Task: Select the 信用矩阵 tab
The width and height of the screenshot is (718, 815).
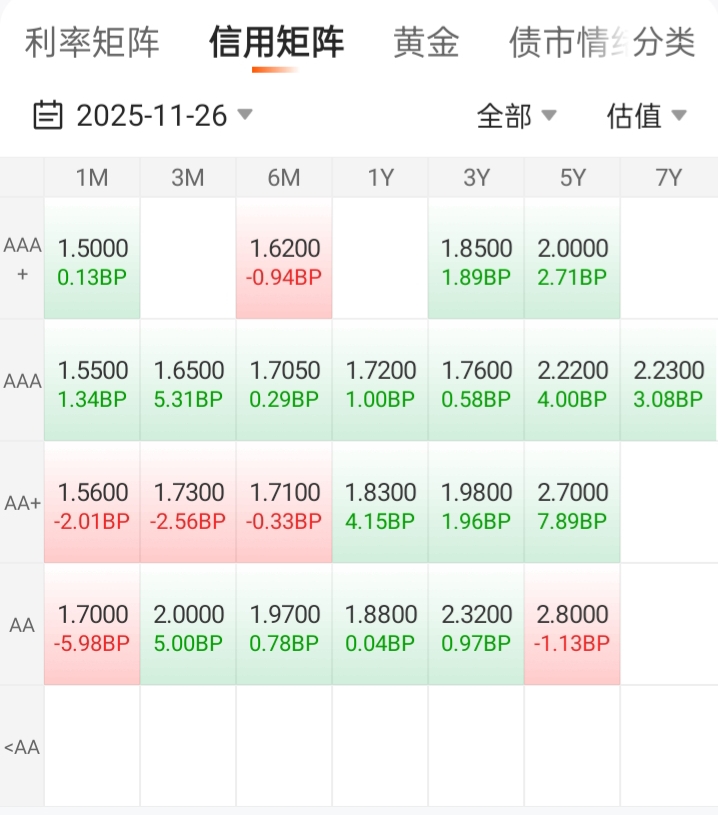Action: click(276, 43)
